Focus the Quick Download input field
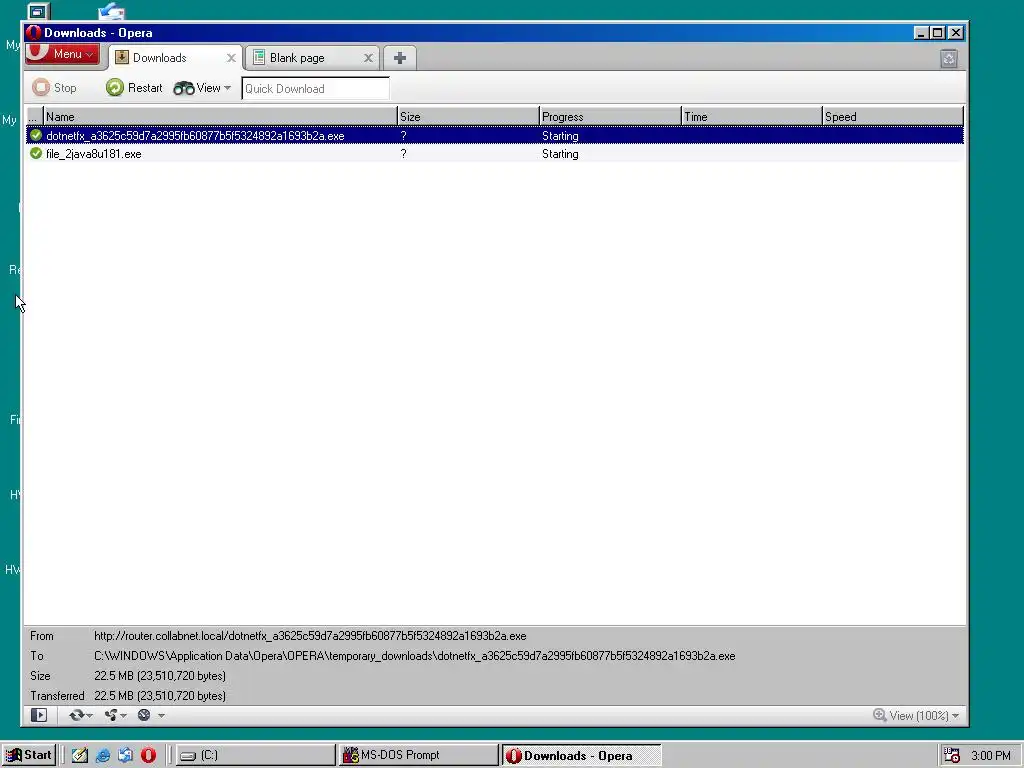1024x768 pixels. click(x=315, y=88)
